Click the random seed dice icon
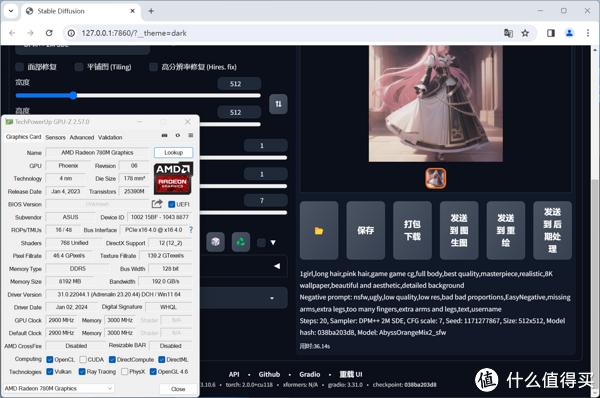This screenshot has height=398, width=600. pos(215,242)
